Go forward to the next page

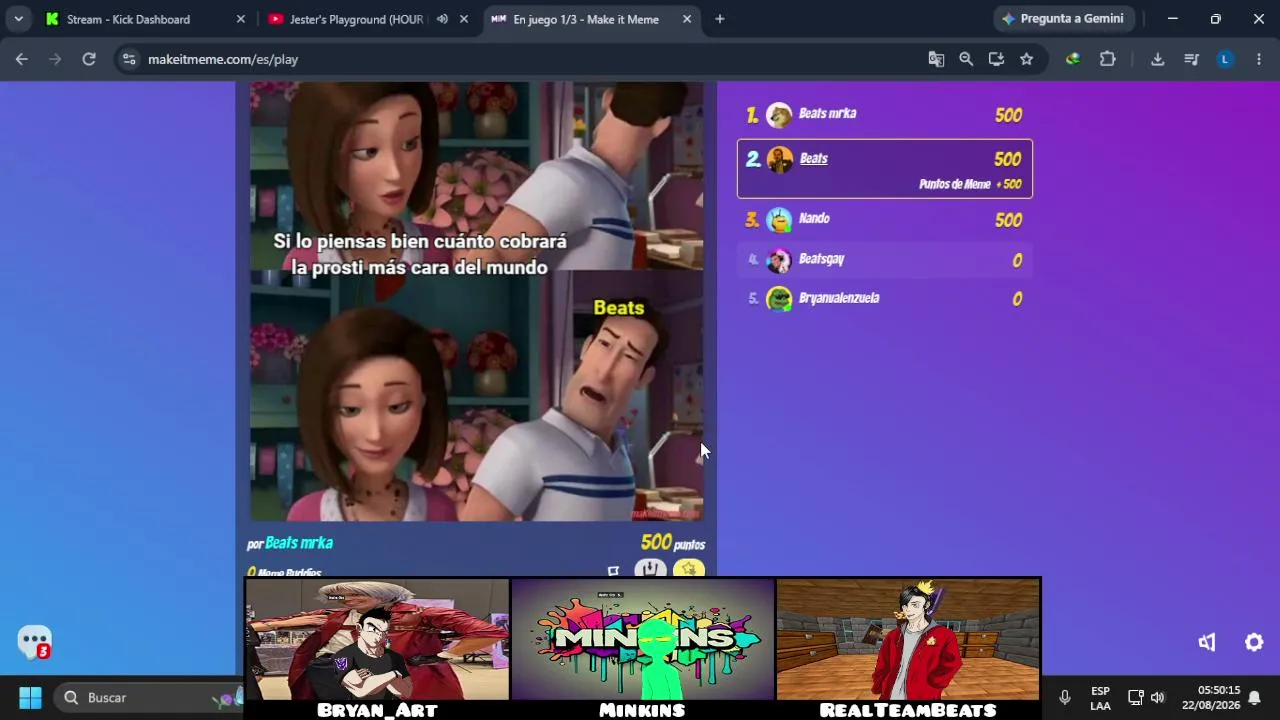click(55, 59)
